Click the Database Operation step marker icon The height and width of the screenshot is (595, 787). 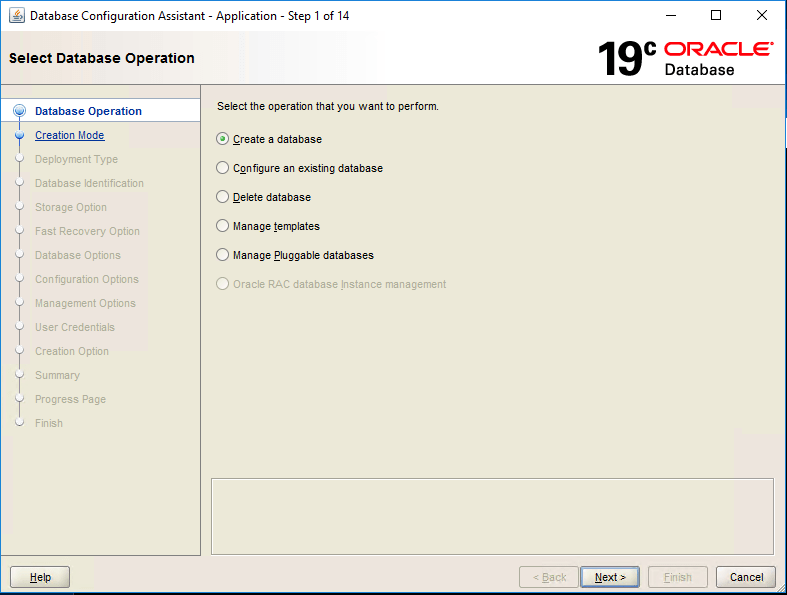[20, 111]
